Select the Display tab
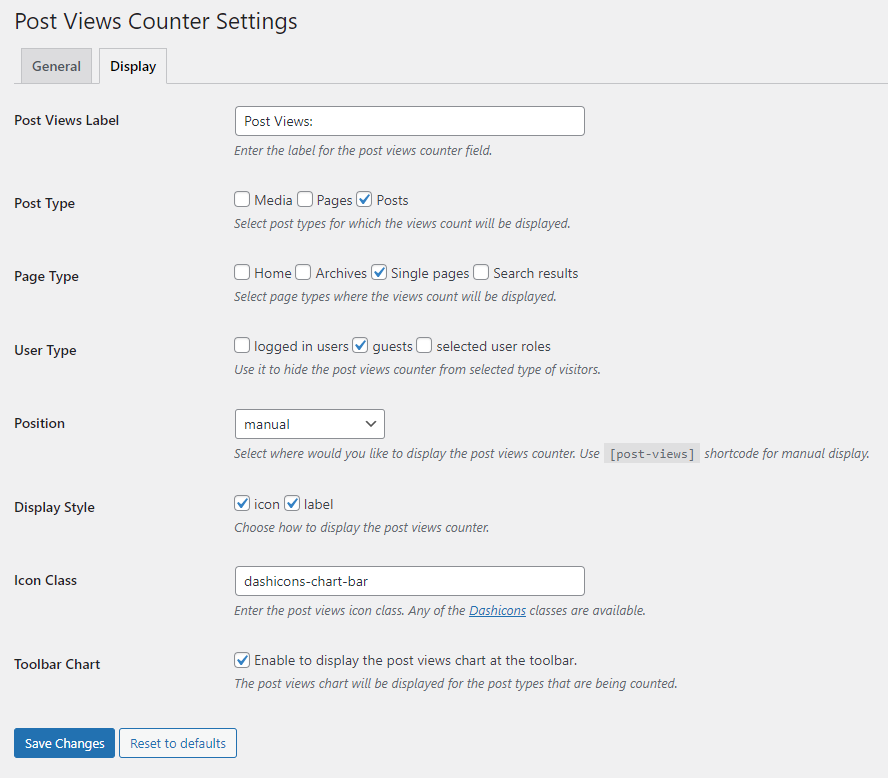Image resolution: width=888 pixels, height=778 pixels. click(132, 66)
